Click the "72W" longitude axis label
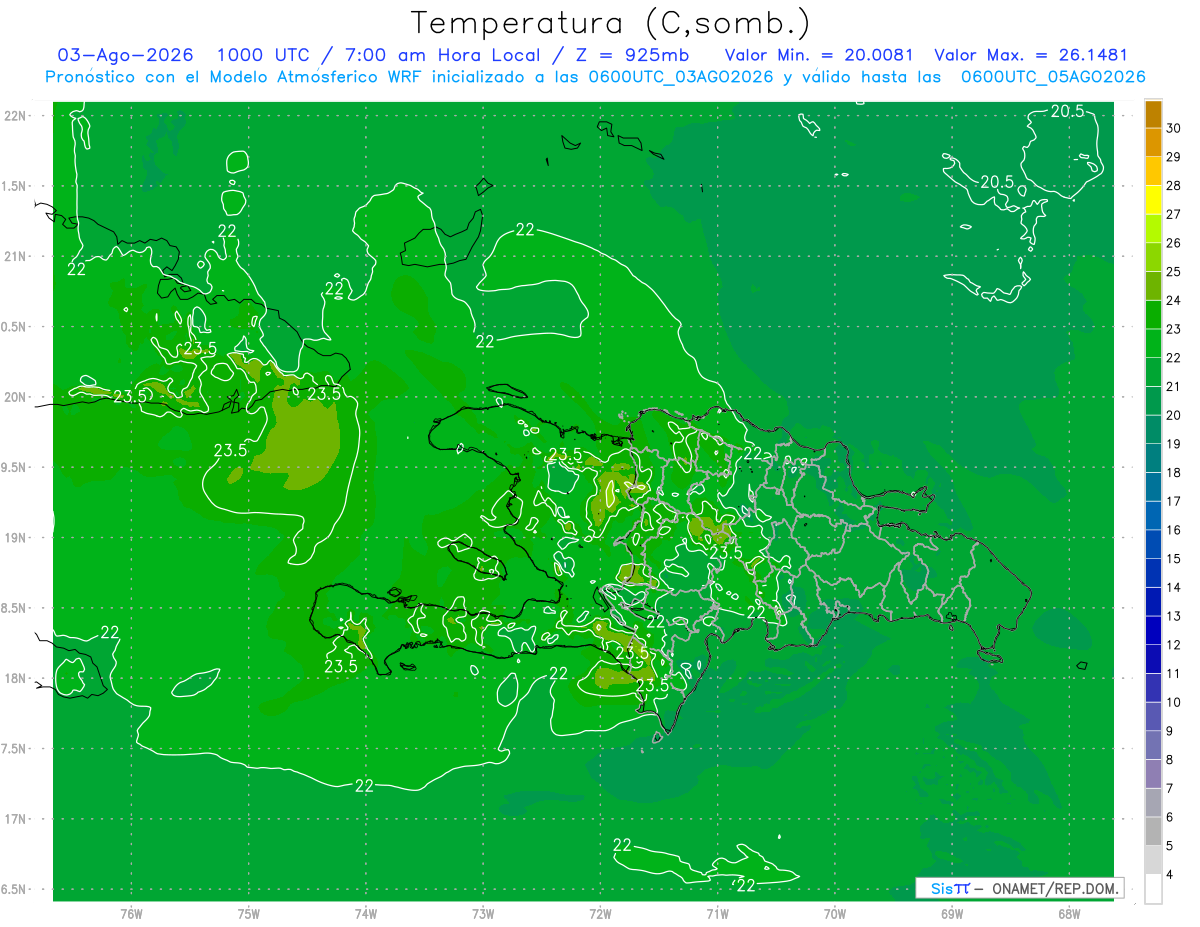This screenshot has height=927, width=1200. 600,914
